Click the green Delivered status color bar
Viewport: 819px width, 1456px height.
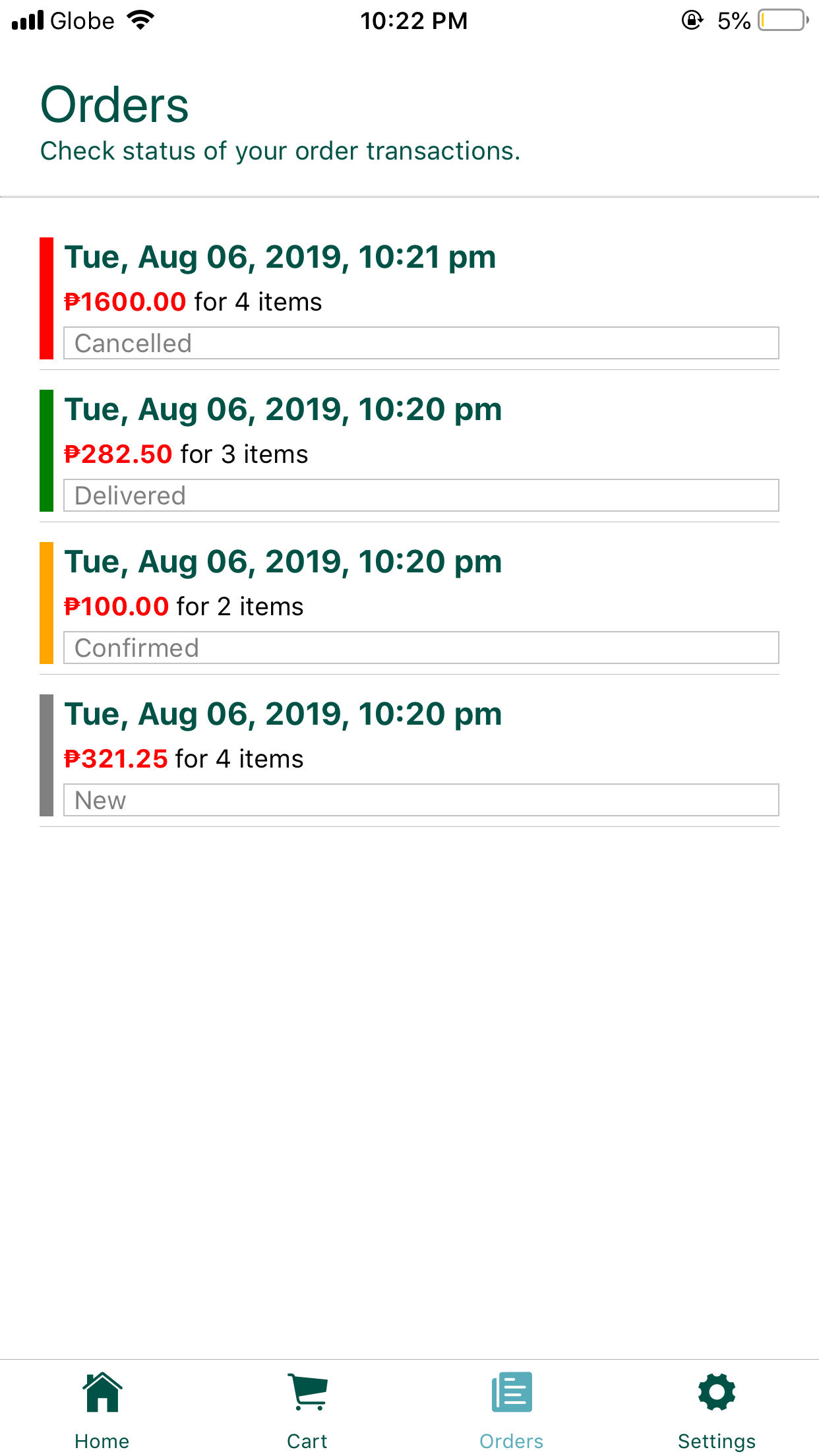coord(46,450)
